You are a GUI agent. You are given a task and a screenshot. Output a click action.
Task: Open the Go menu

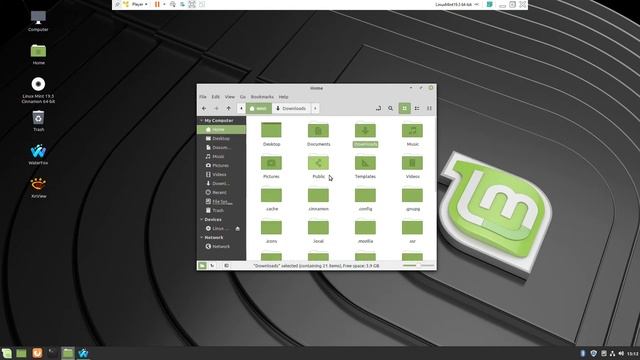pyautogui.click(x=243, y=97)
